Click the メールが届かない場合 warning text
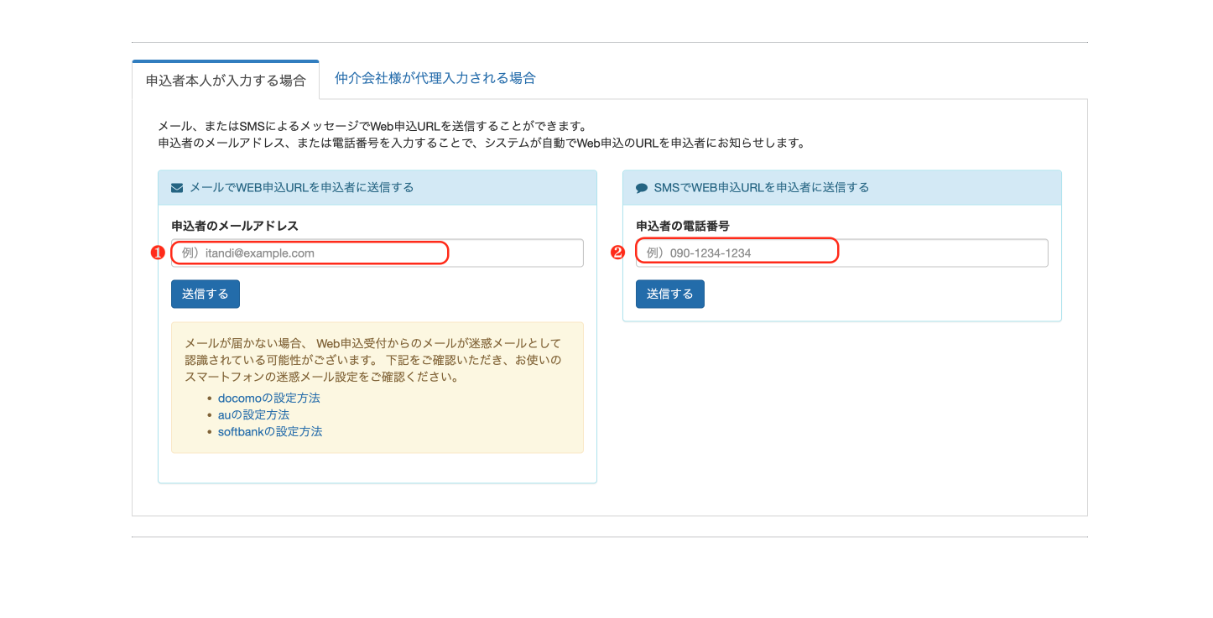The width and height of the screenshot is (1213, 618). pyautogui.click(x=374, y=360)
